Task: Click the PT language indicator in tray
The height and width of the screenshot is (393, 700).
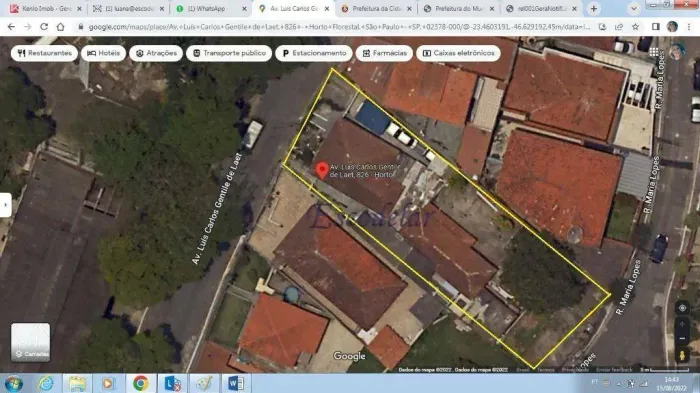Action: [594, 382]
